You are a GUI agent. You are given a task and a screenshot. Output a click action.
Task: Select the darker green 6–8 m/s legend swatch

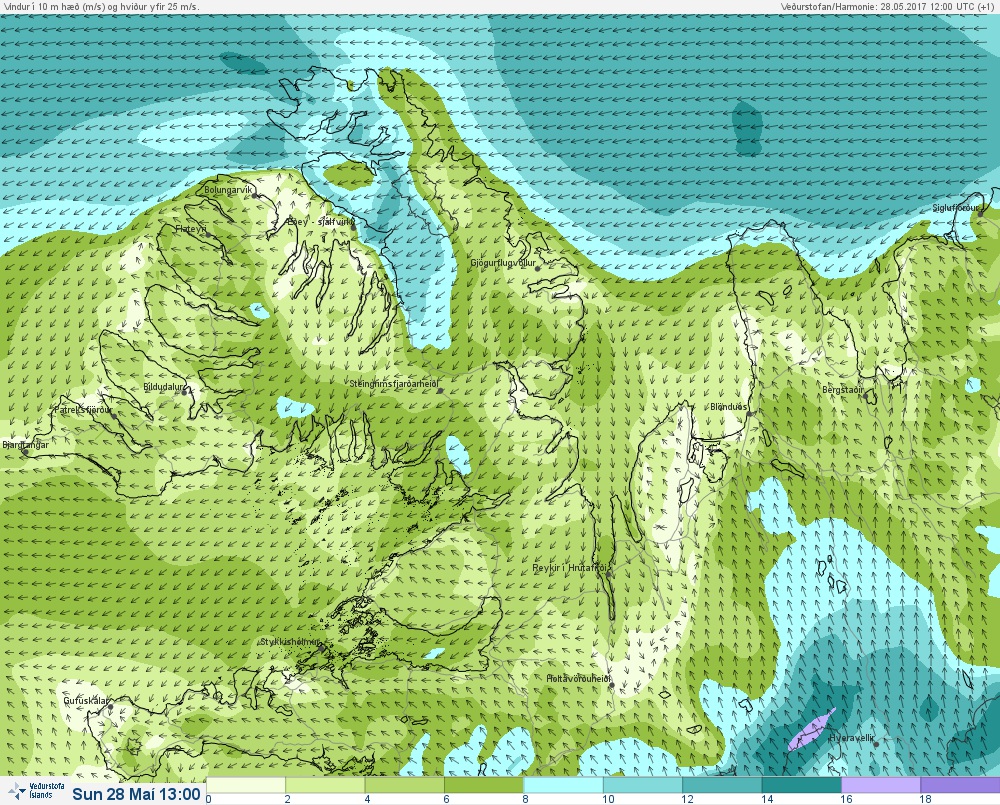coord(483,785)
